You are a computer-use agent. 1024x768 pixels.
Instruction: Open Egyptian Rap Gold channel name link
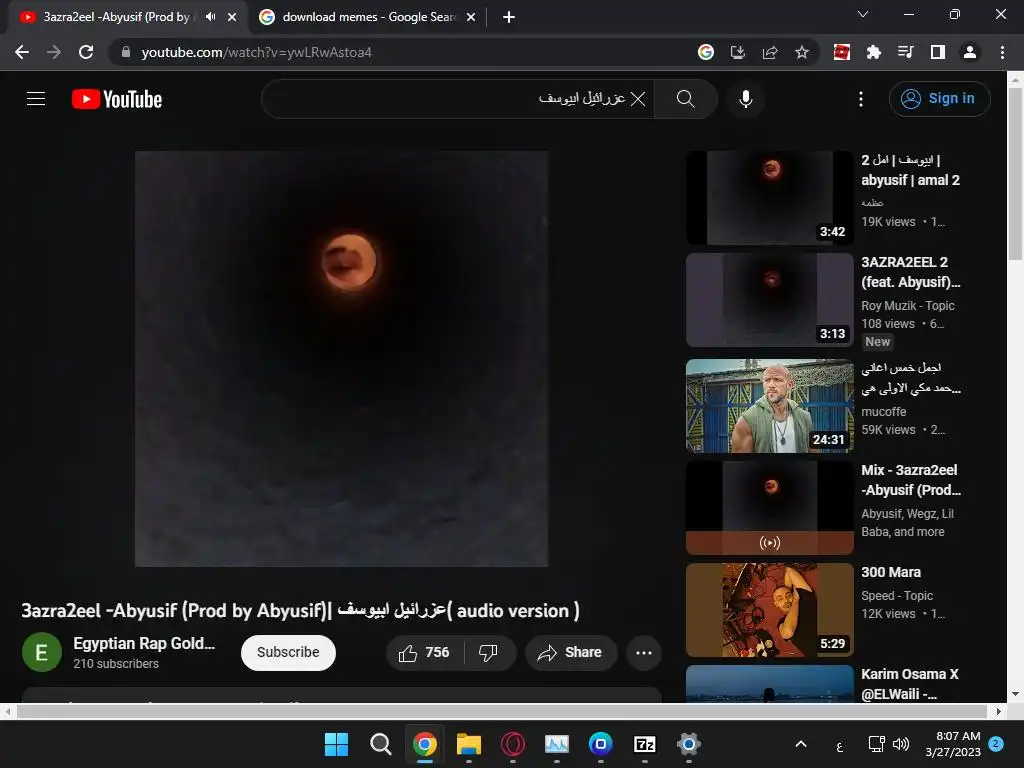144,643
